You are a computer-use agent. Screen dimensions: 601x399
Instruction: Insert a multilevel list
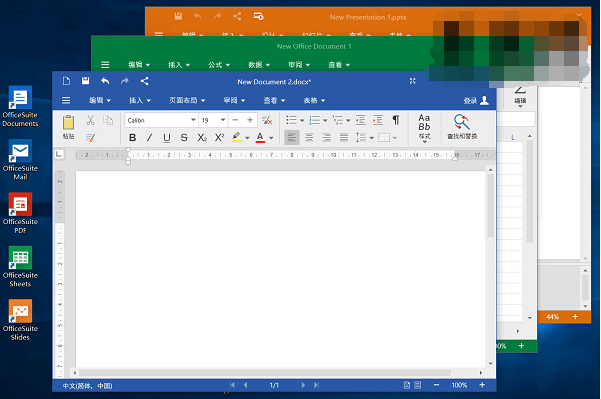[338, 120]
